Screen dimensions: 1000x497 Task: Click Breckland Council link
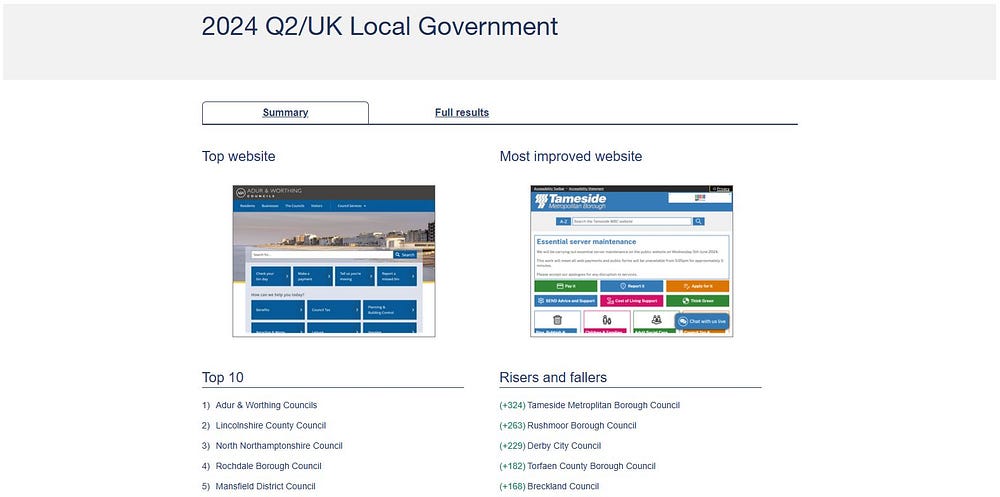[x=563, y=487]
